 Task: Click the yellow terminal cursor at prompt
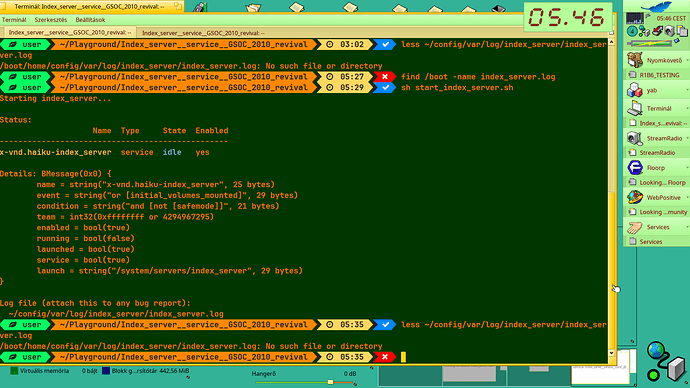(403, 357)
